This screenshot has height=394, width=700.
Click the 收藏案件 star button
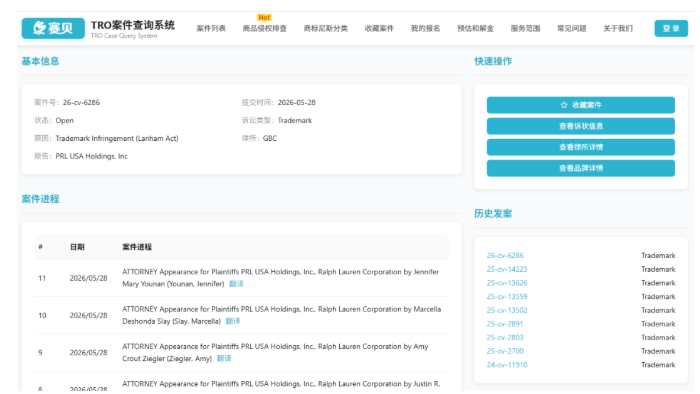(x=581, y=105)
